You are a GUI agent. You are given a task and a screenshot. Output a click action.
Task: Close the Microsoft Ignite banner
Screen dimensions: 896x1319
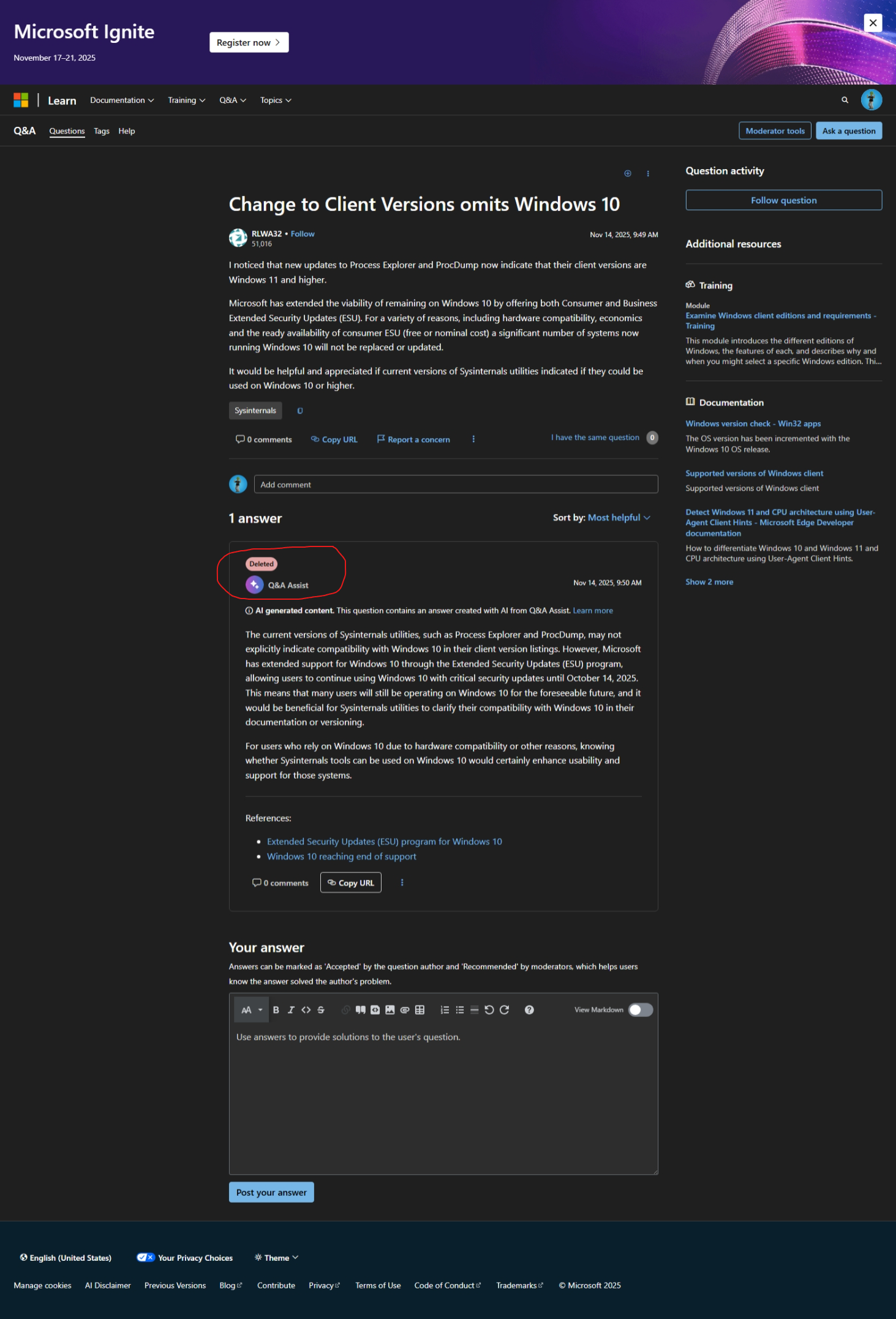873,23
